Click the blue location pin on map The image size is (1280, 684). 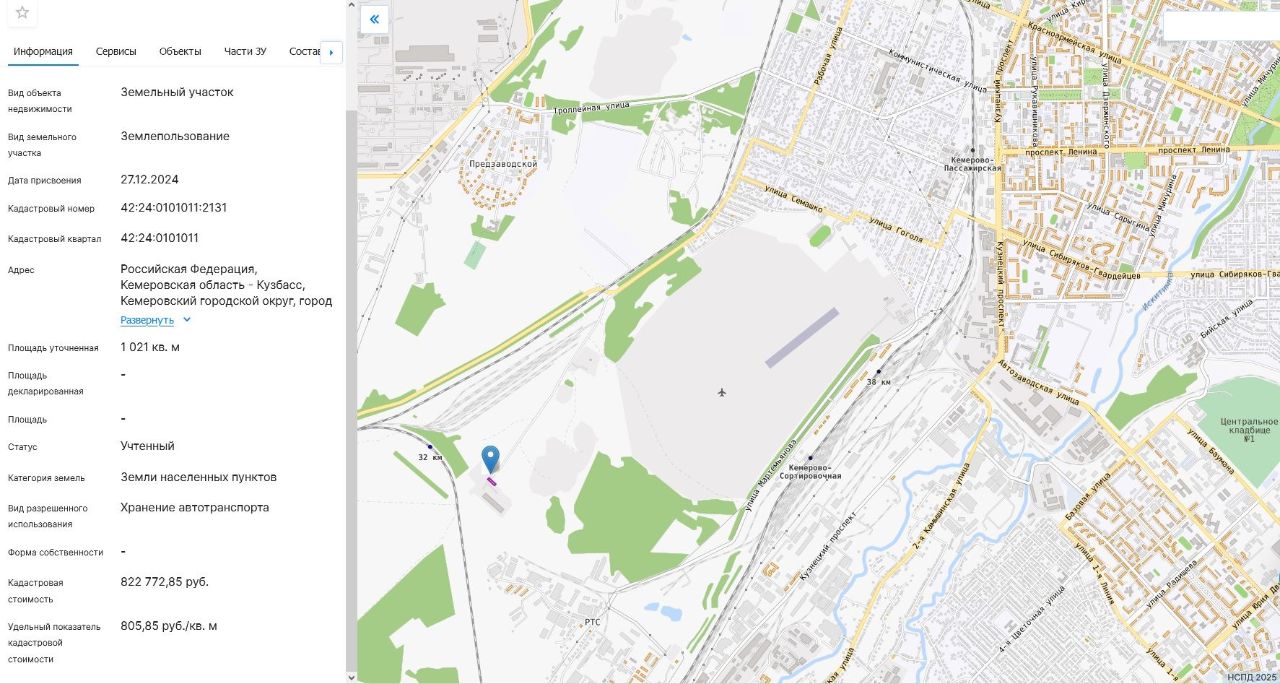(x=490, y=459)
